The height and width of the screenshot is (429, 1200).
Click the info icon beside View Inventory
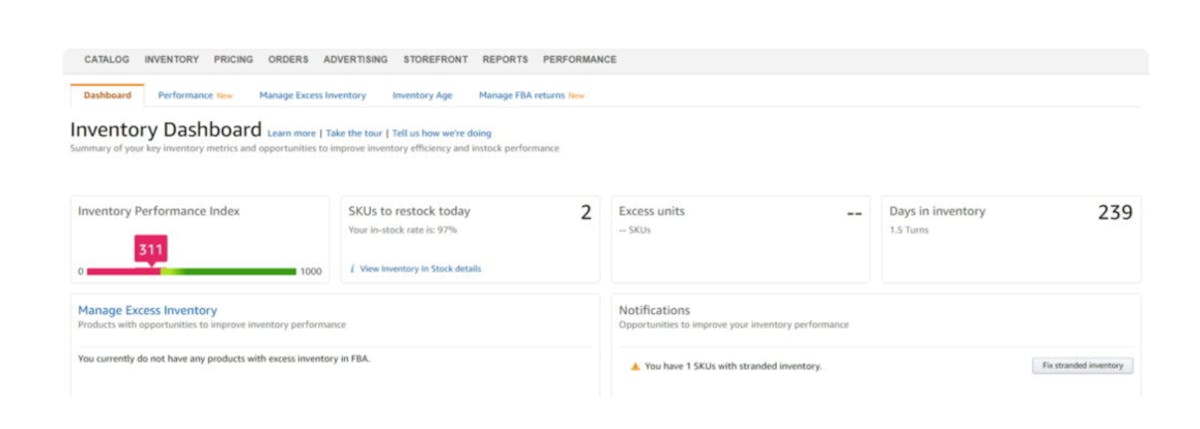point(352,269)
